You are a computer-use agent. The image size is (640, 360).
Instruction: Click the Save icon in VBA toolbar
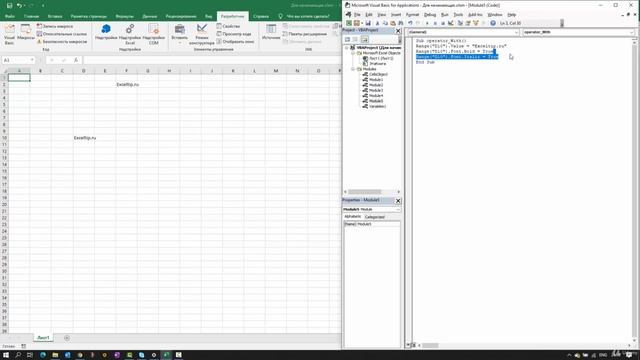[368, 23]
